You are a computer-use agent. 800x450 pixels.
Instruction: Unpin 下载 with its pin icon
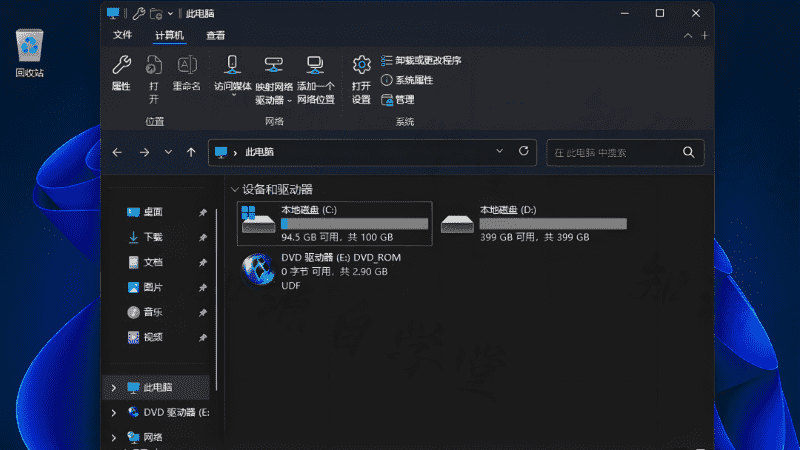pyautogui.click(x=203, y=237)
